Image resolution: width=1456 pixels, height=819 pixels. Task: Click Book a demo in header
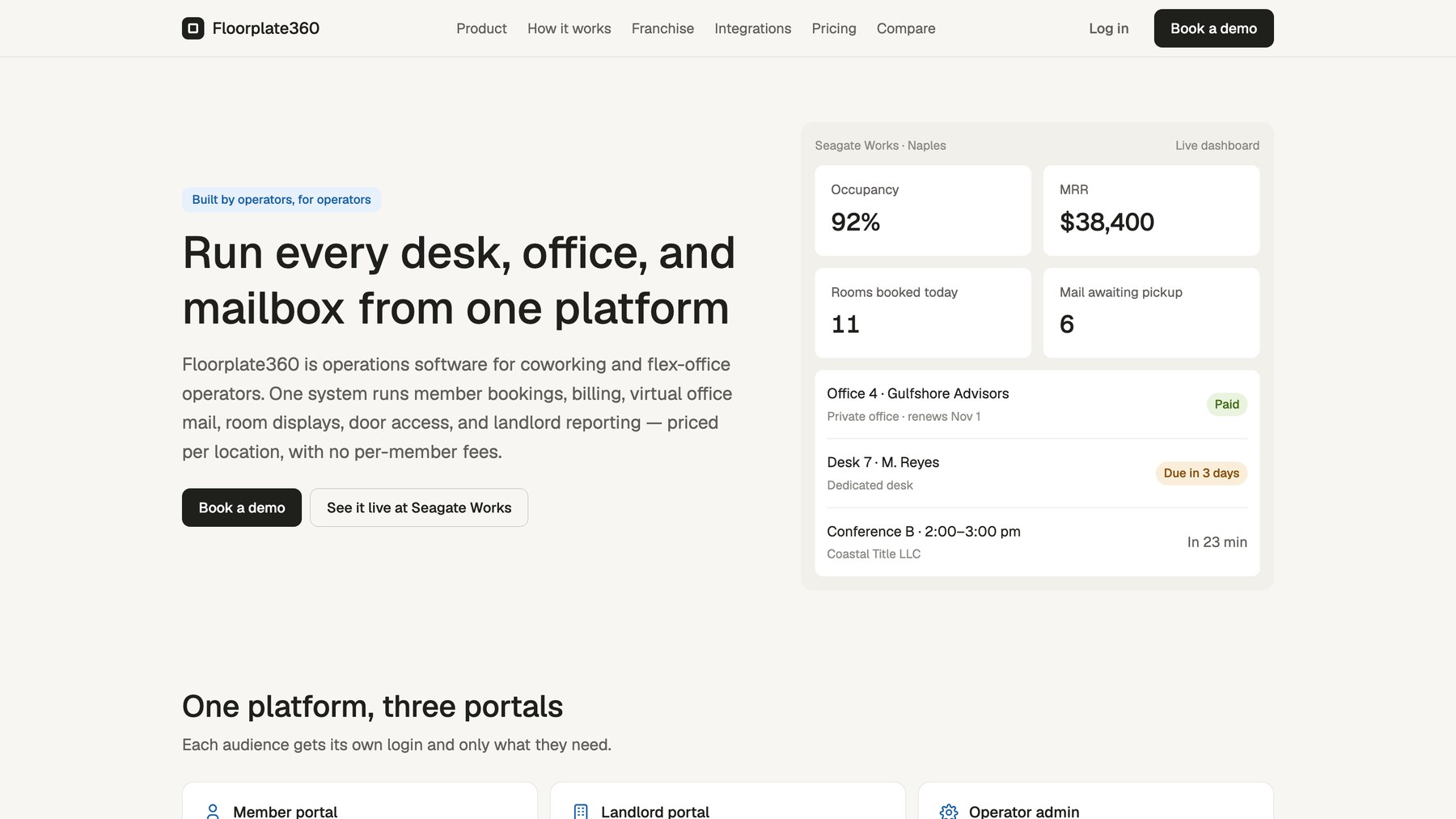[1213, 28]
